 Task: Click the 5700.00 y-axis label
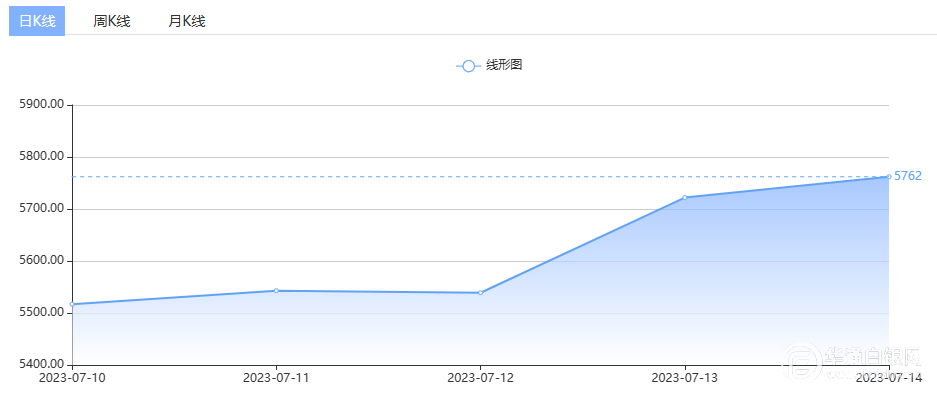tap(41, 209)
